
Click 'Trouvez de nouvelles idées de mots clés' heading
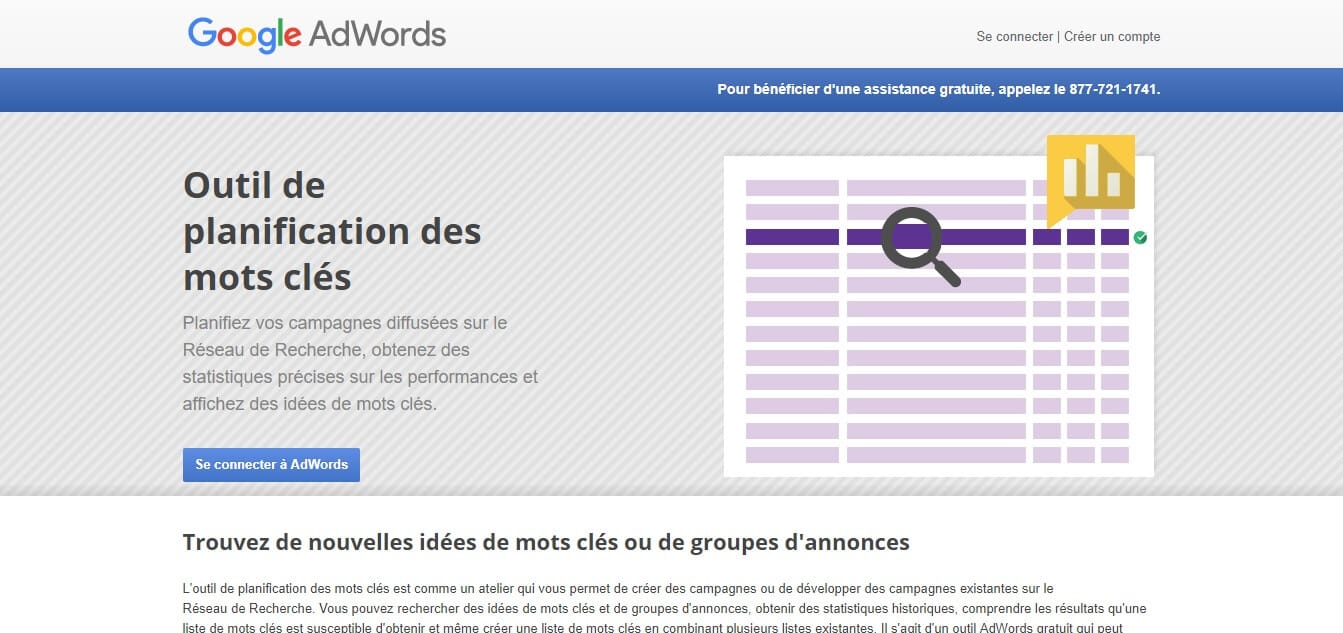pos(546,542)
